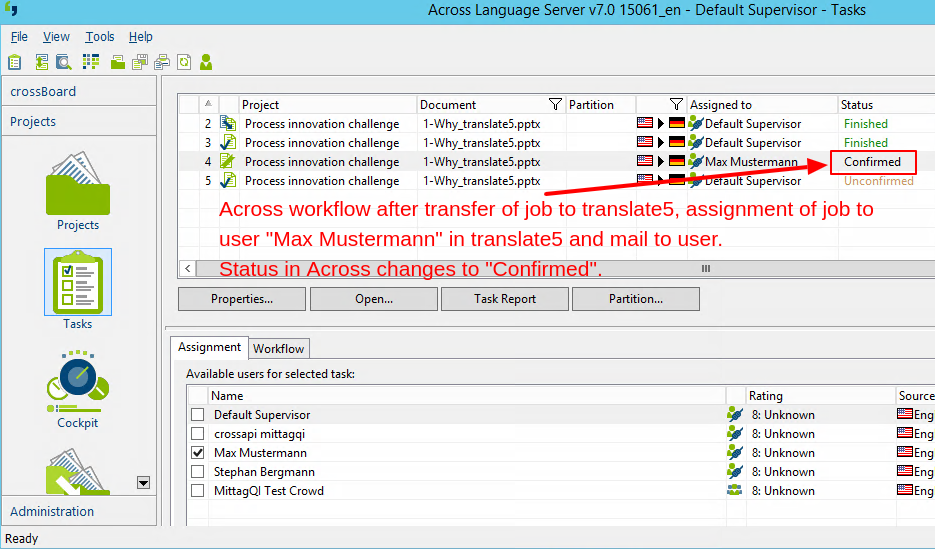Click the colored grid squares toolbar icon

91,62
